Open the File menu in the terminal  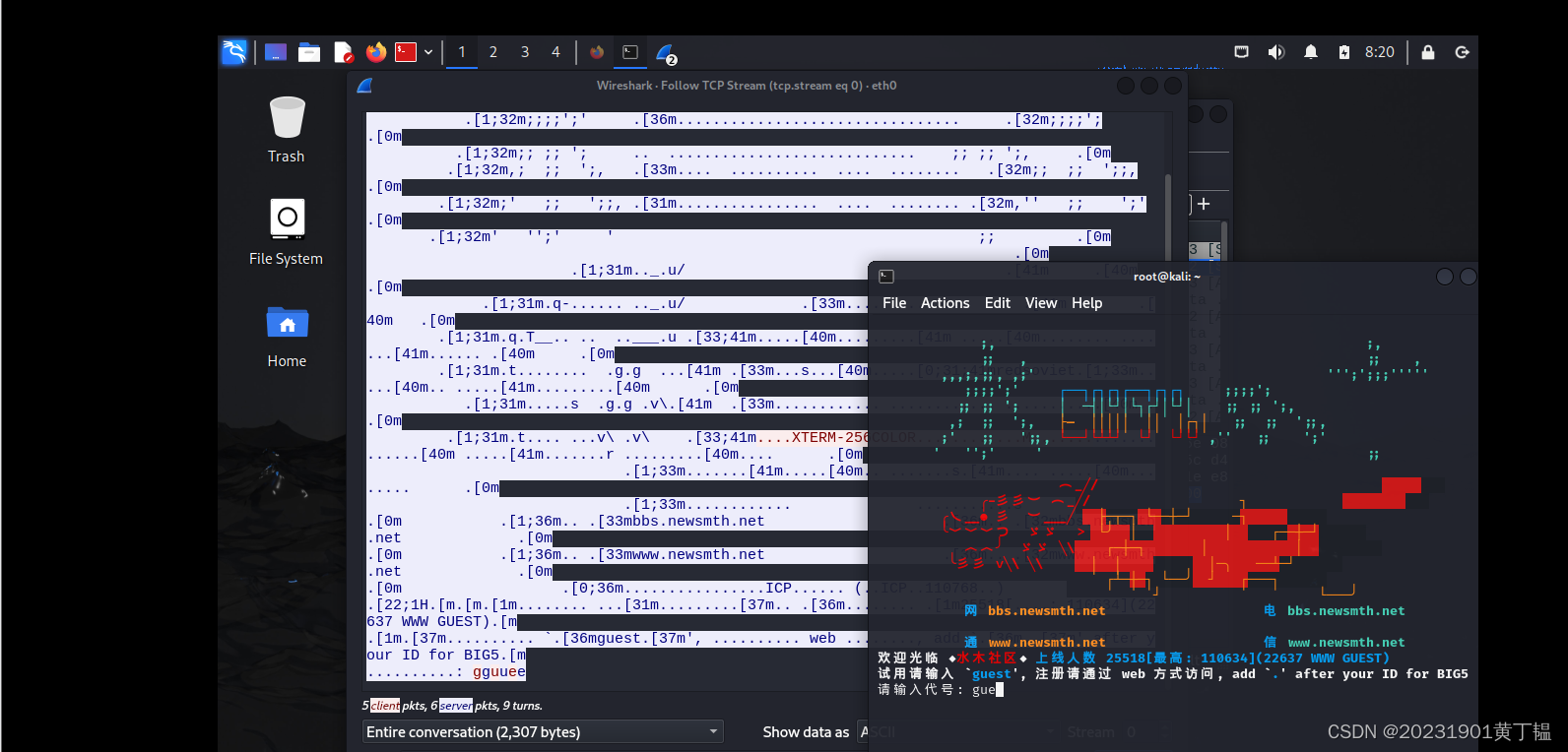point(894,303)
